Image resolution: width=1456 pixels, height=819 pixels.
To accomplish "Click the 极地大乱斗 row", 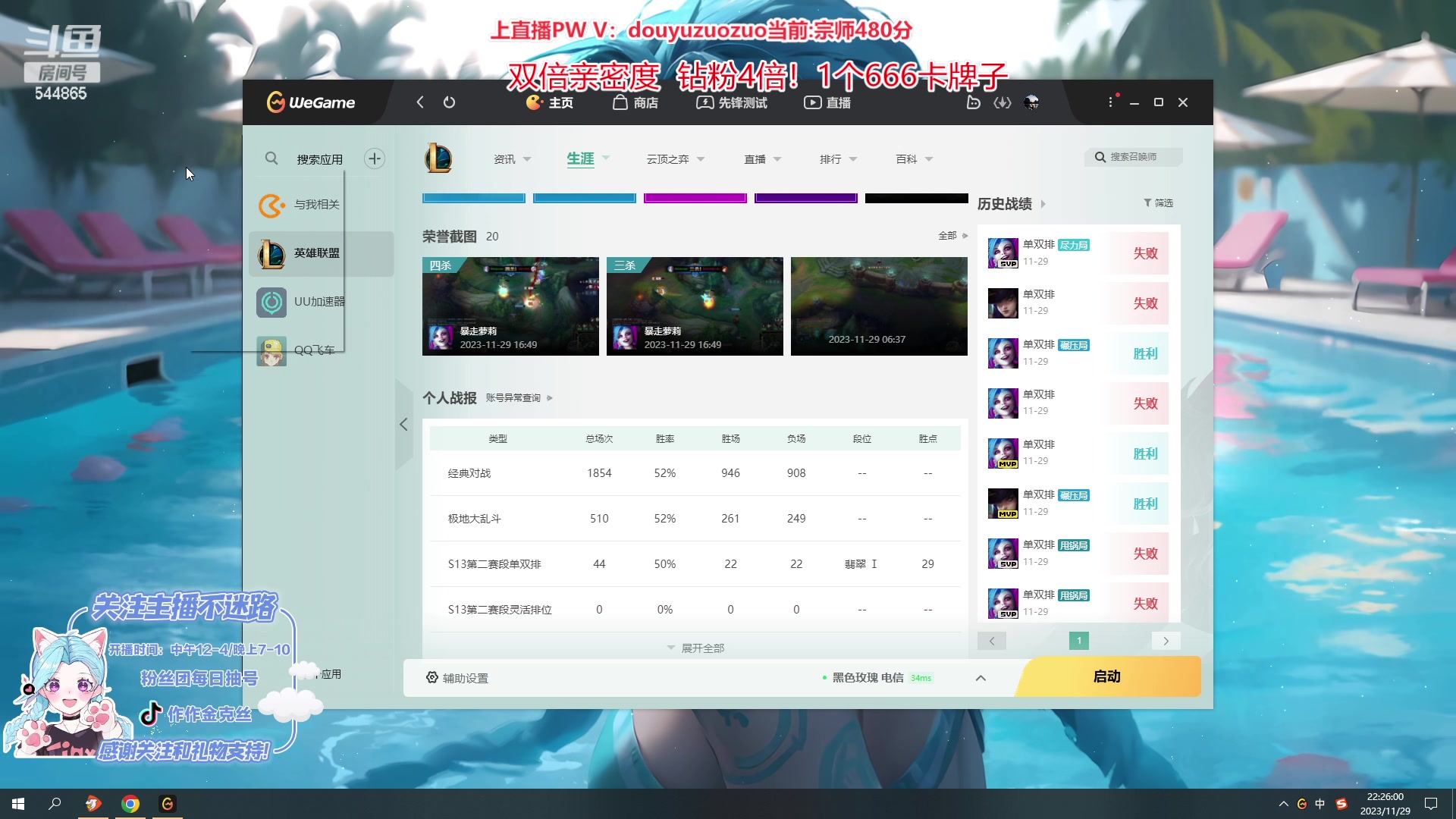I will click(695, 519).
